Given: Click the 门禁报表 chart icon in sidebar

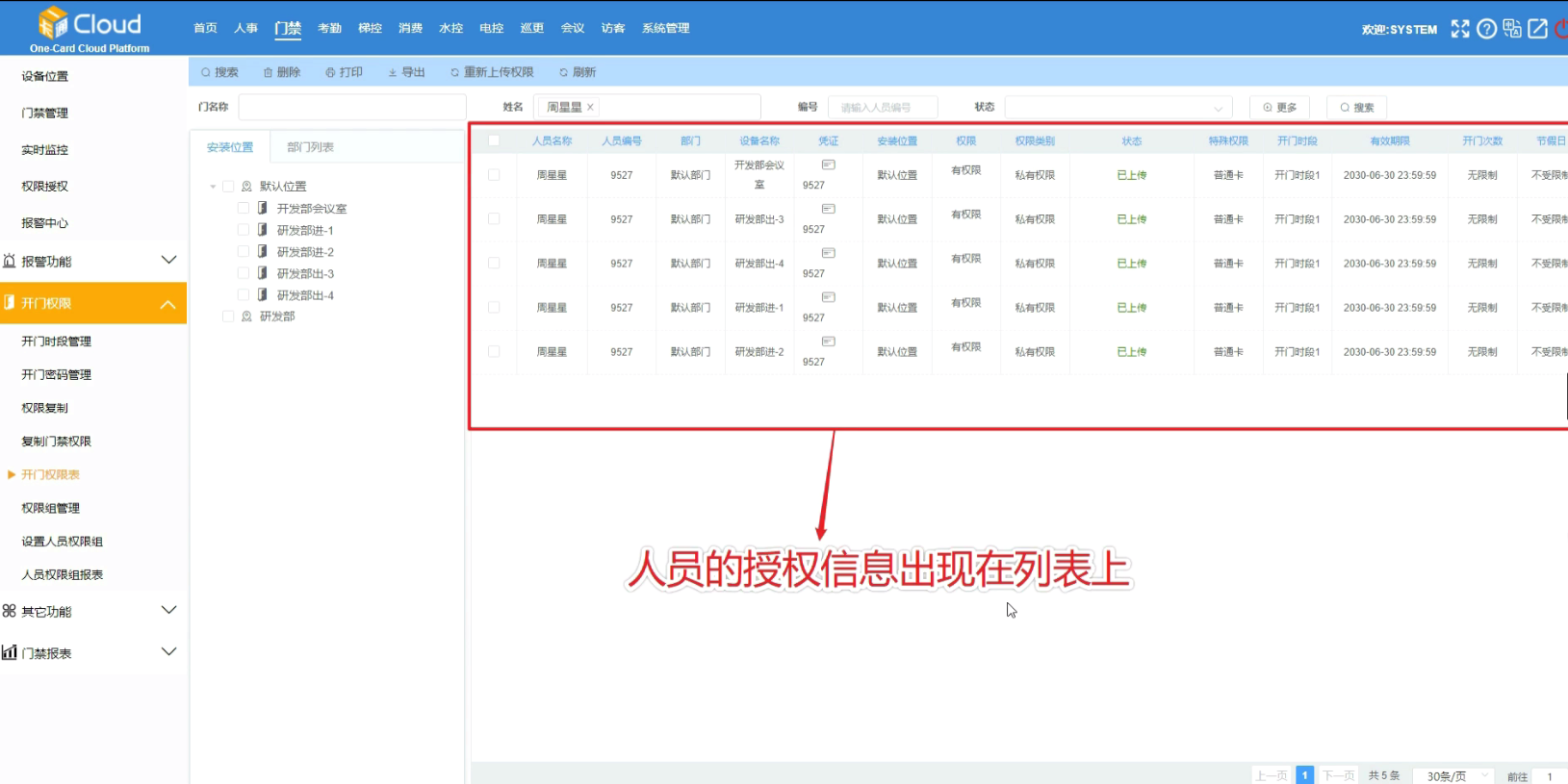Looking at the screenshot, I should [x=10, y=652].
